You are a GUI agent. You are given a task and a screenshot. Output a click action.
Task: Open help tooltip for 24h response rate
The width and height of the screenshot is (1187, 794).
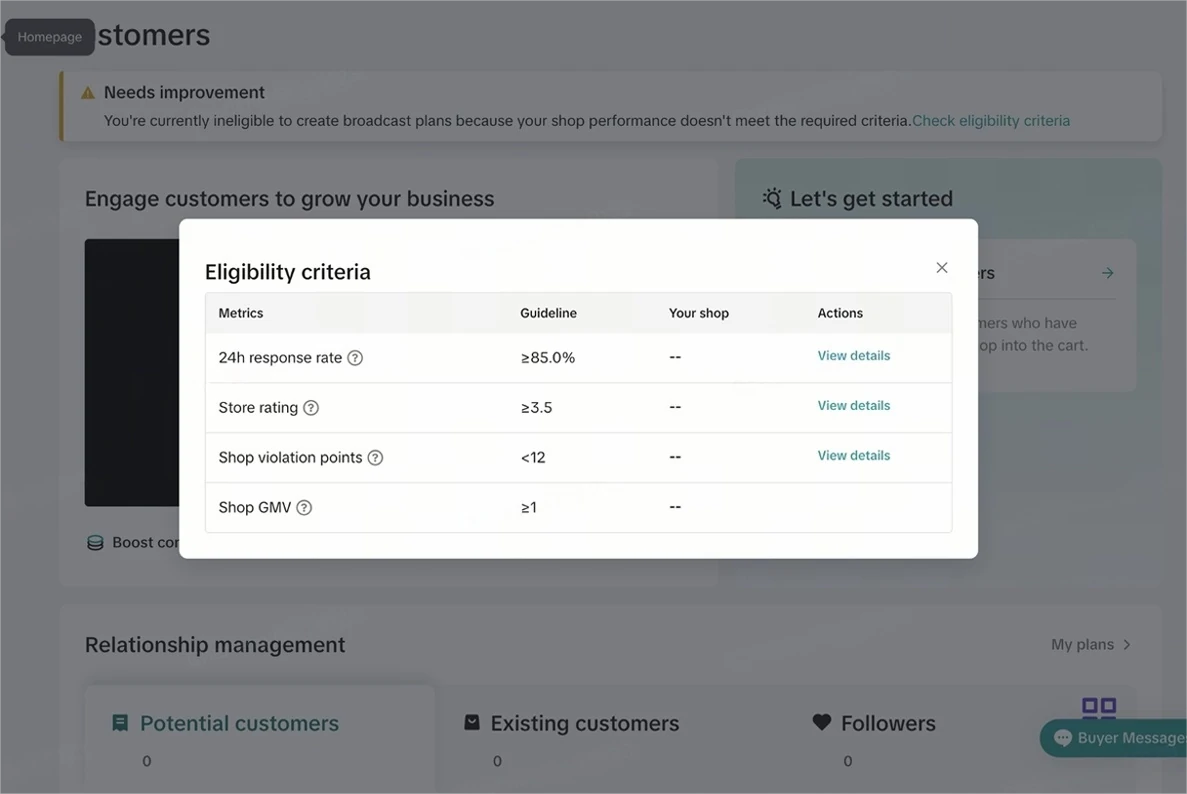pos(357,357)
